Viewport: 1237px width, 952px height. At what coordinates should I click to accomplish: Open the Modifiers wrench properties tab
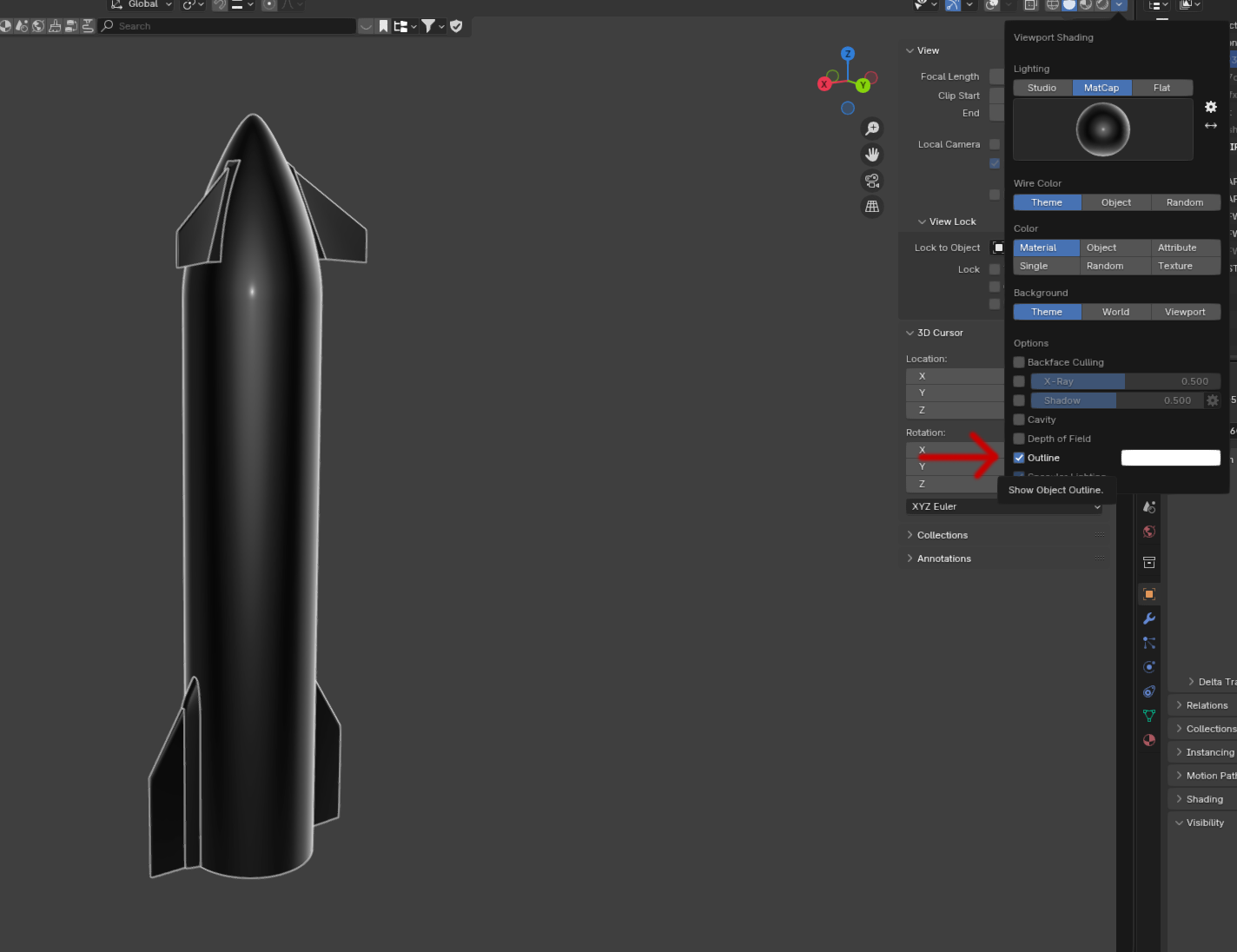[1149, 618]
